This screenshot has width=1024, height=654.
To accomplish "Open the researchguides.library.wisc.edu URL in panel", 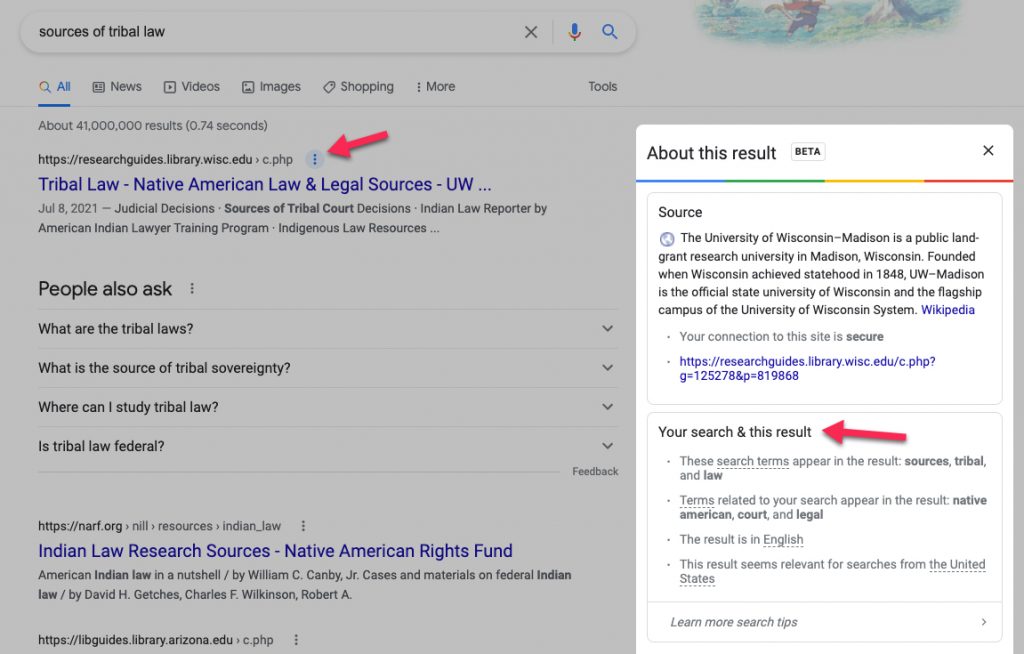I will tap(807, 368).
